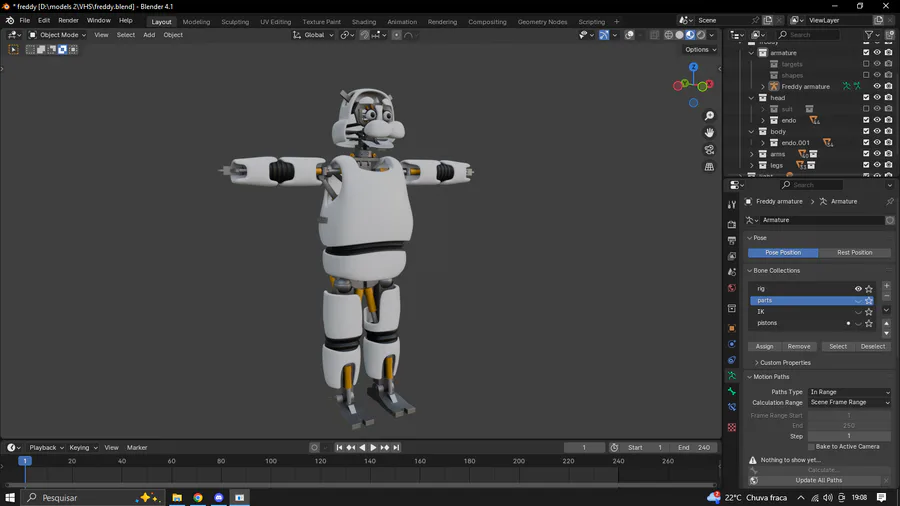Enable the targets collection checkbox
Viewport: 900px width, 506px height.
(866, 64)
